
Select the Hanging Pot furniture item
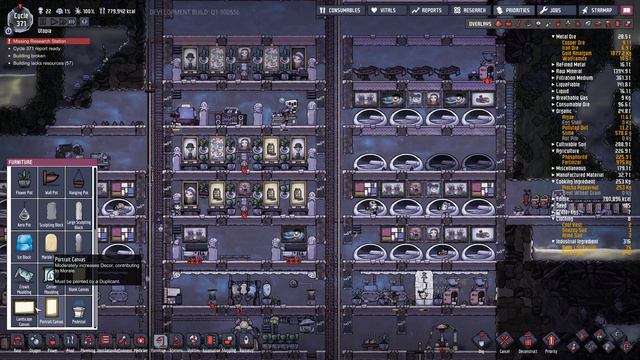pos(79,182)
